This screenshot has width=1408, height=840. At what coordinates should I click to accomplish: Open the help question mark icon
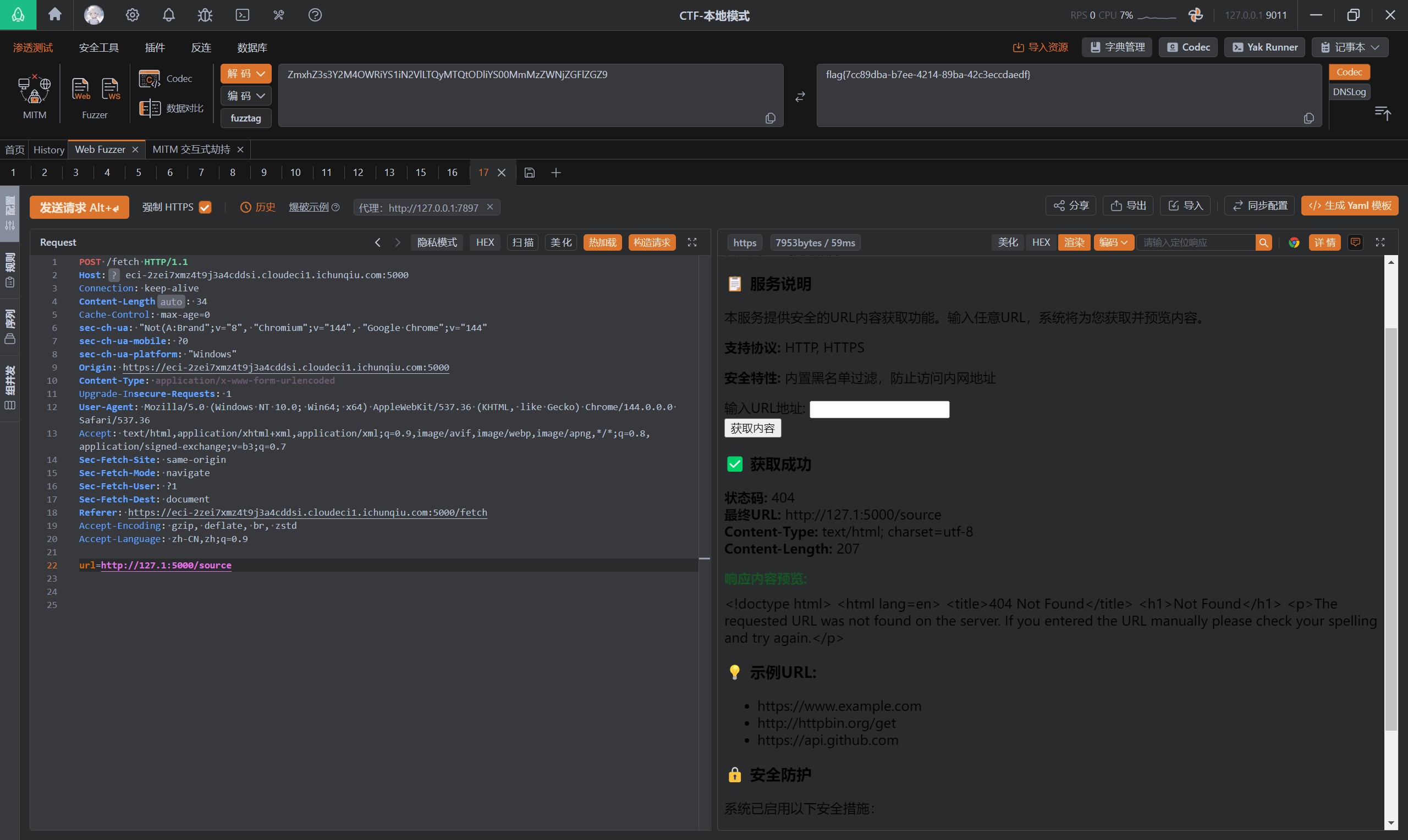tap(315, 15)
